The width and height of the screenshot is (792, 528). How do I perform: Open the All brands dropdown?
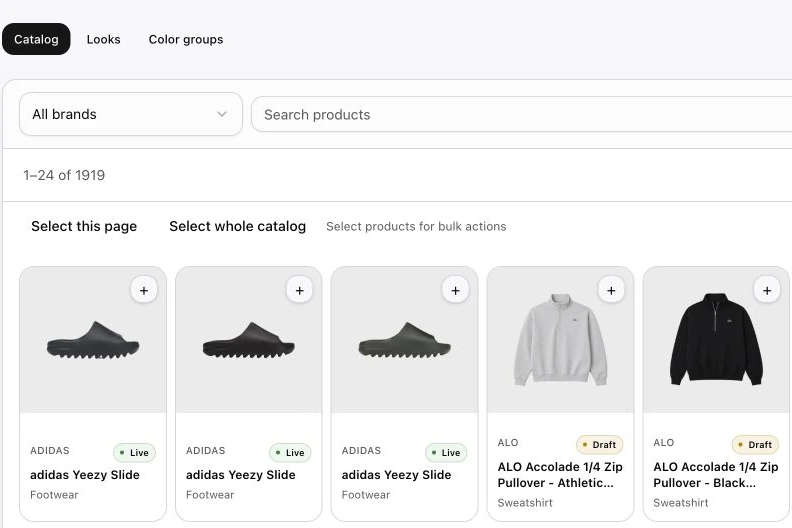pos(131,114)
